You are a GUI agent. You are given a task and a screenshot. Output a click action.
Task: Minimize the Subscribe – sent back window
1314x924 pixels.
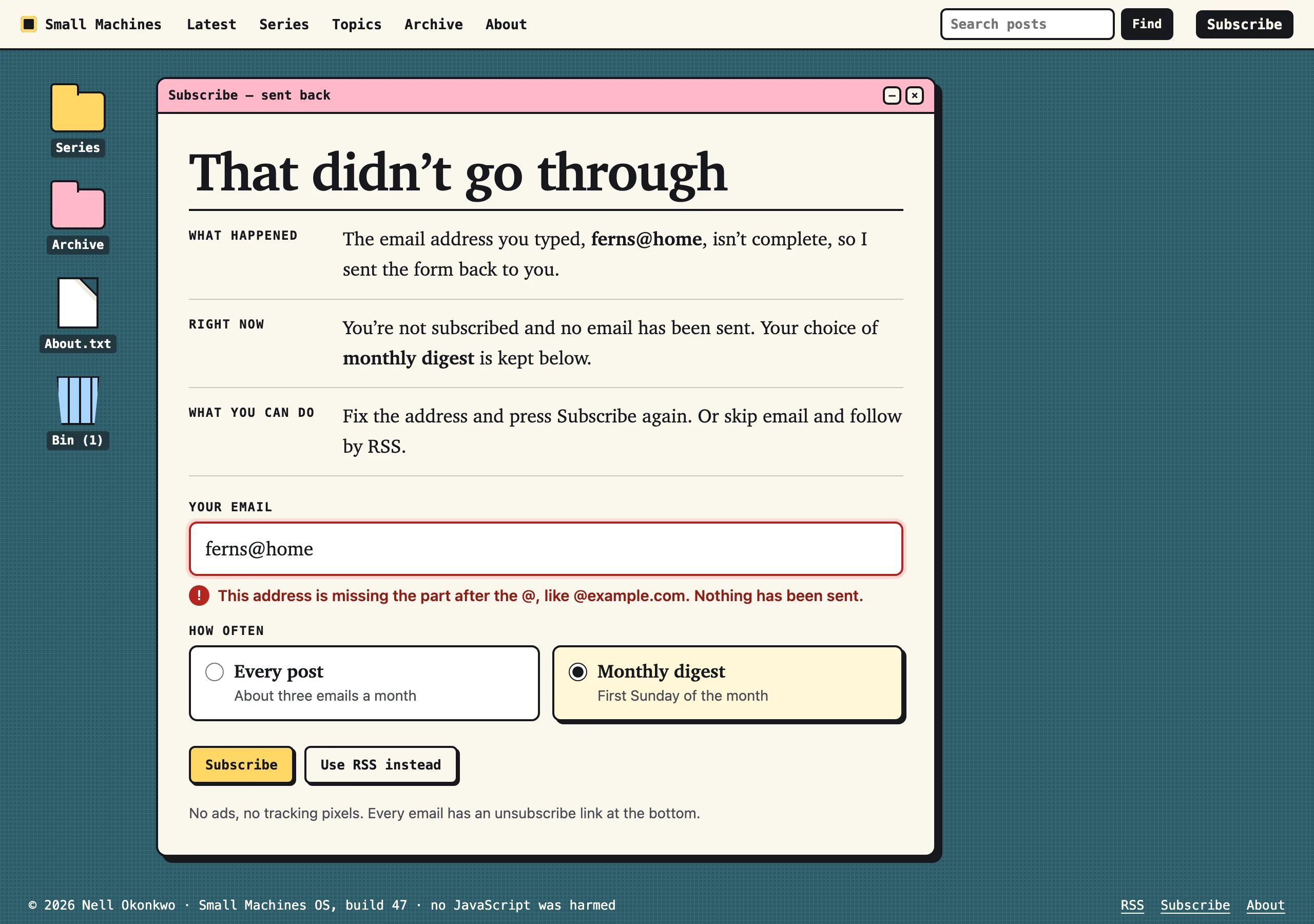tap(892, 95)
